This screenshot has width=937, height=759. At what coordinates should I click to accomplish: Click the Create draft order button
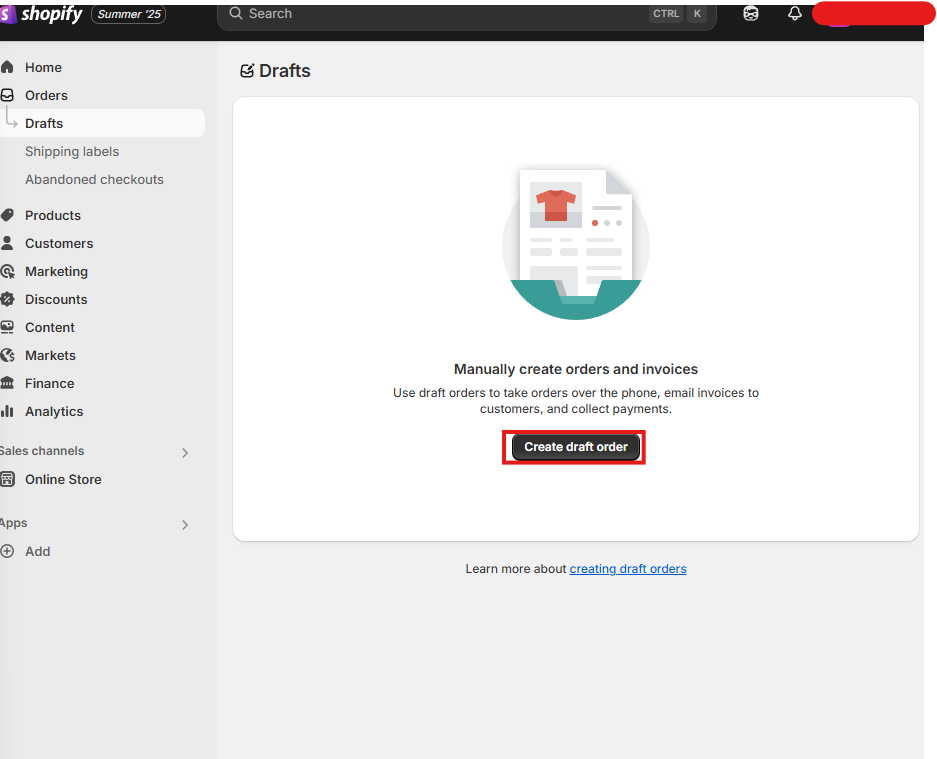pyautogui.click(x=575, y=447)
